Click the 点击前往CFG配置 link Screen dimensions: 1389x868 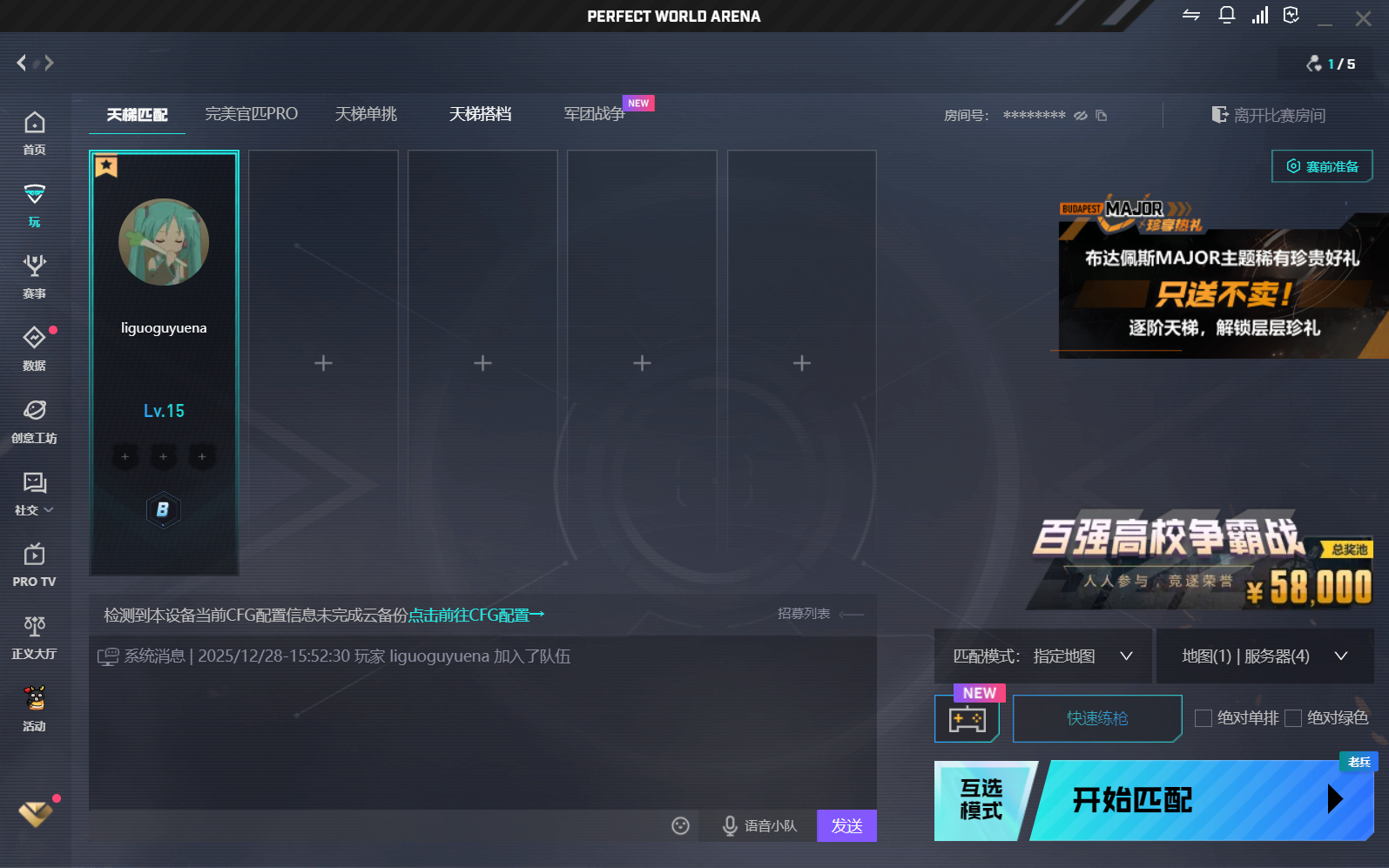click(x=475, y=616)
